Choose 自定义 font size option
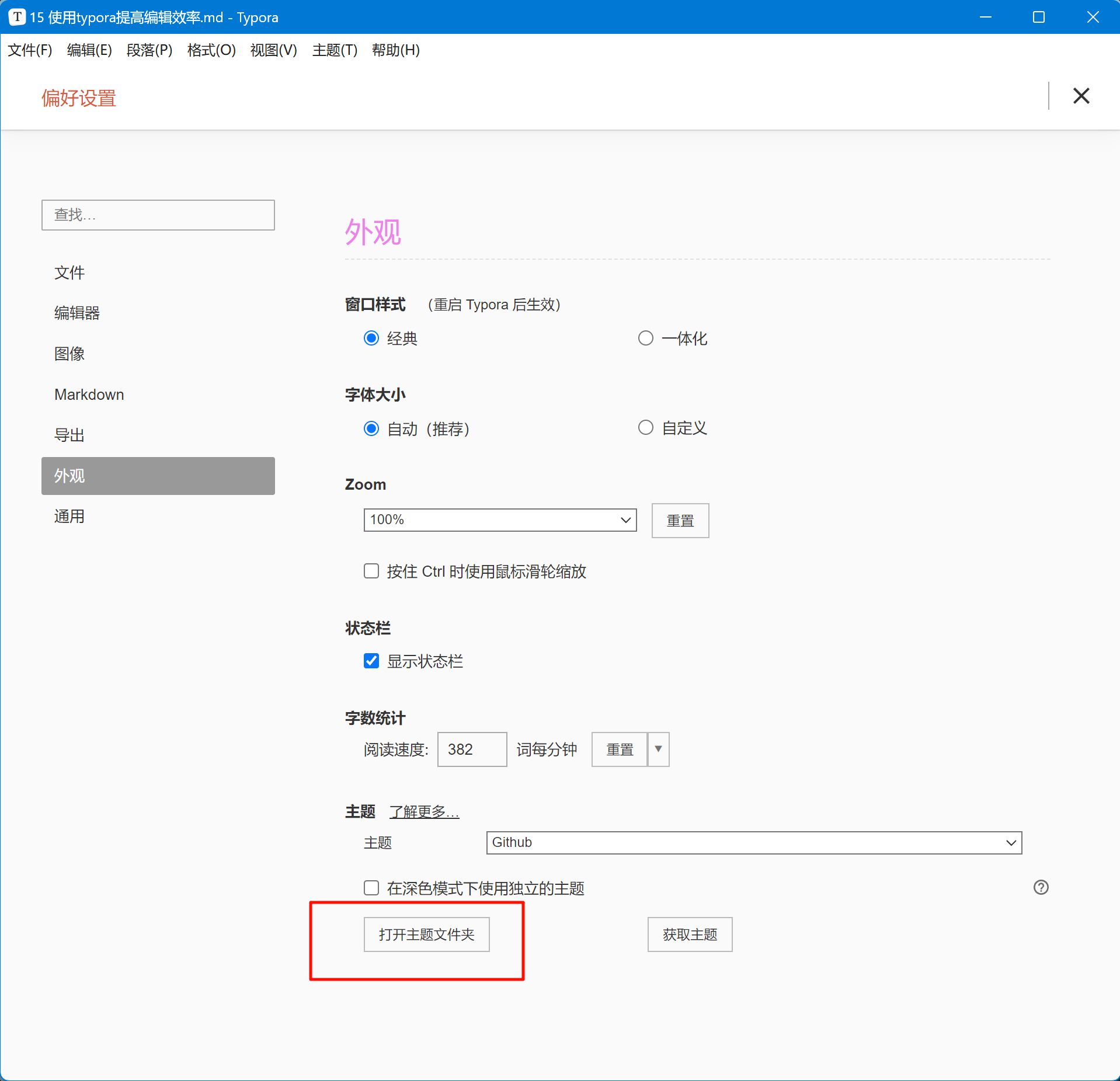 (x=645, y=427)
